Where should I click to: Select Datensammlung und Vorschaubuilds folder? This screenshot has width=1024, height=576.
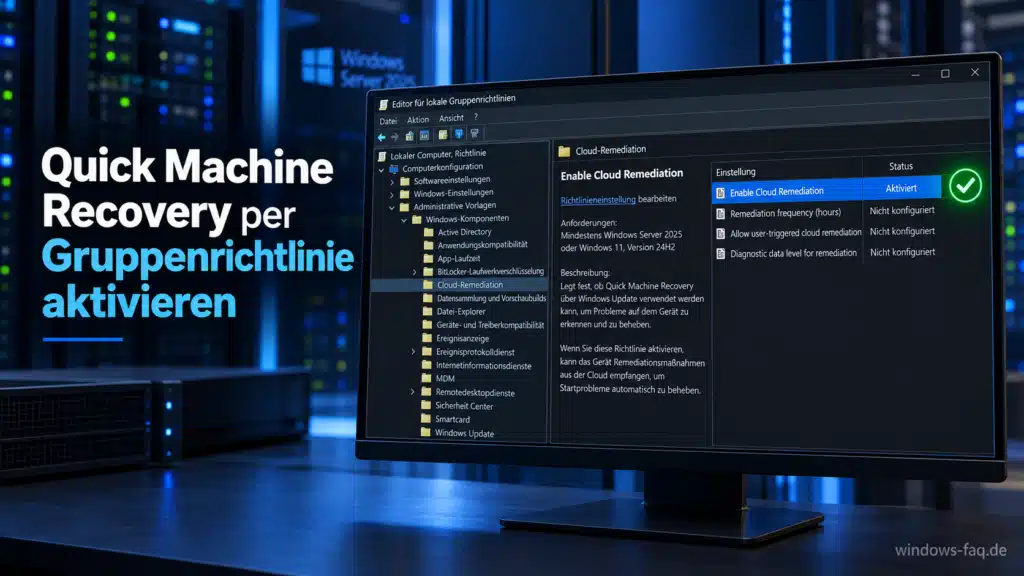coord(491,298)
